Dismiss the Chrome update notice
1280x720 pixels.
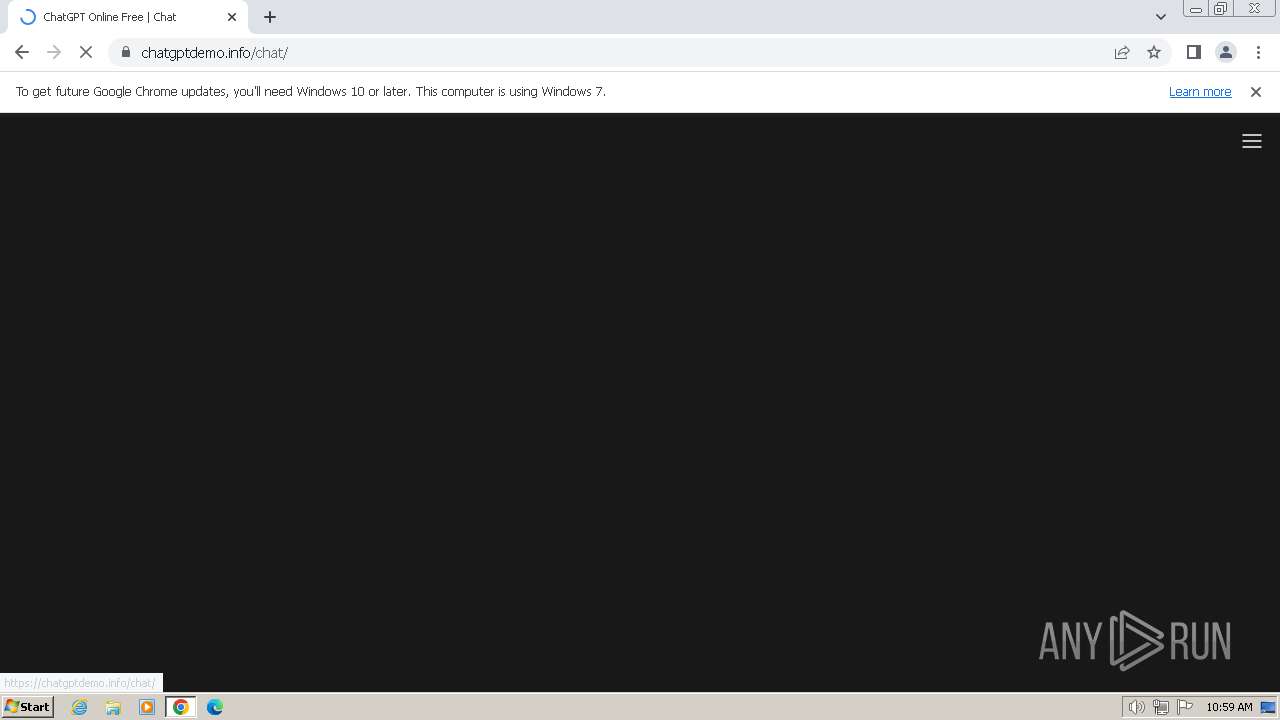click(1255, 91)
